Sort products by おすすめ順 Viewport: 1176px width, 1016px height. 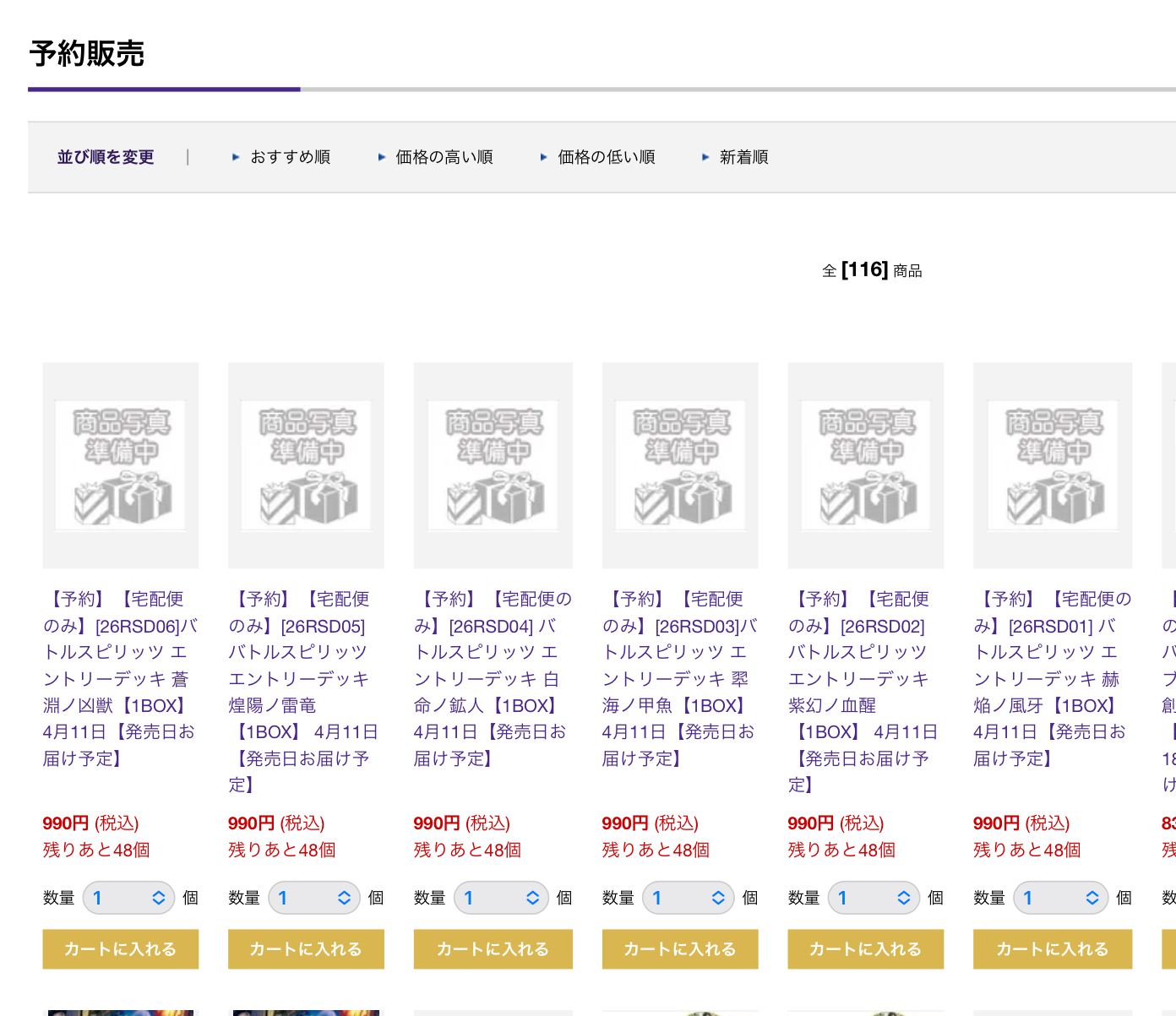coord(290,157)
